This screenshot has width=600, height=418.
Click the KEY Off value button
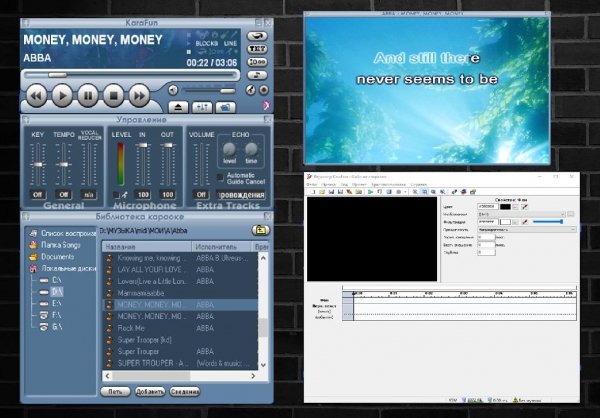click(x=38, y=195)
